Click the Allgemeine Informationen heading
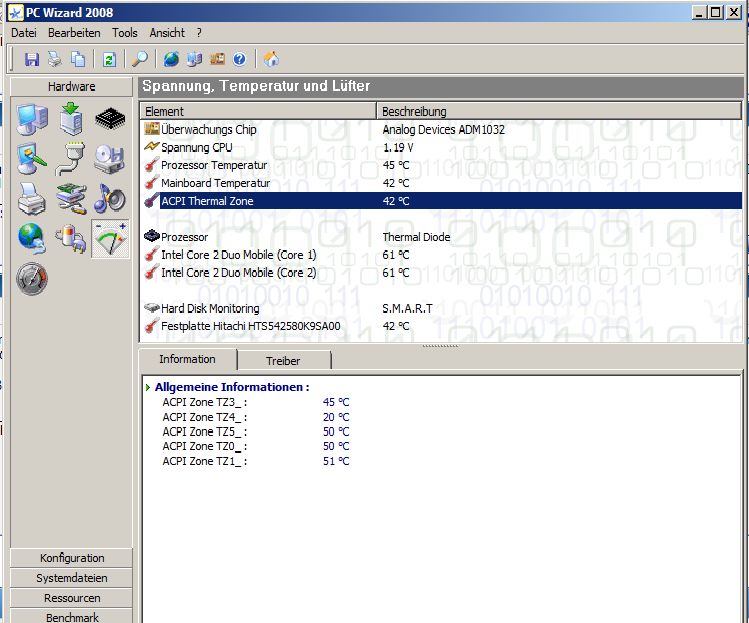The height and width of the screenshot is (623, 749). [232, 387]
